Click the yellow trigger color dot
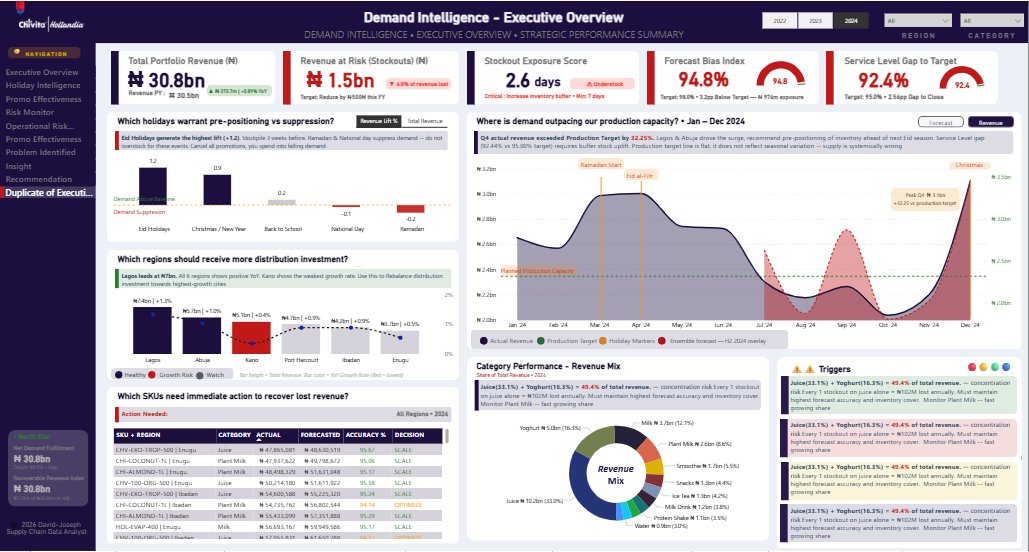The image size is (1029, 552). coord(983,368)
